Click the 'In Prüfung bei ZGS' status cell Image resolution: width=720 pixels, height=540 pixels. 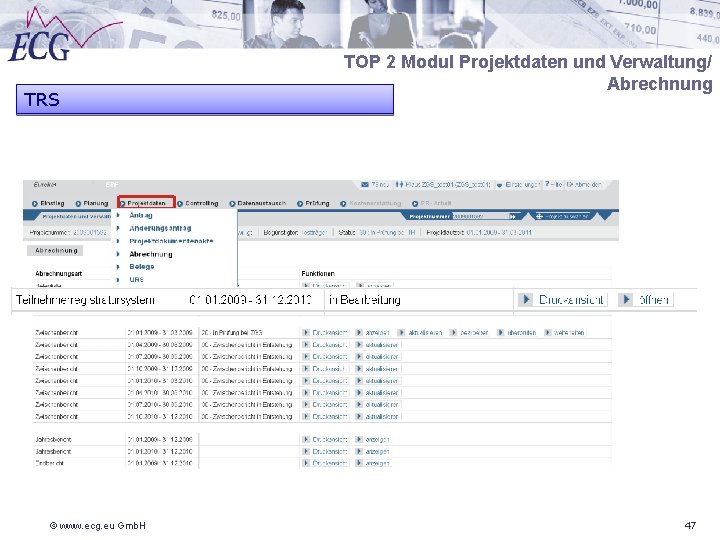pos(232,332)
